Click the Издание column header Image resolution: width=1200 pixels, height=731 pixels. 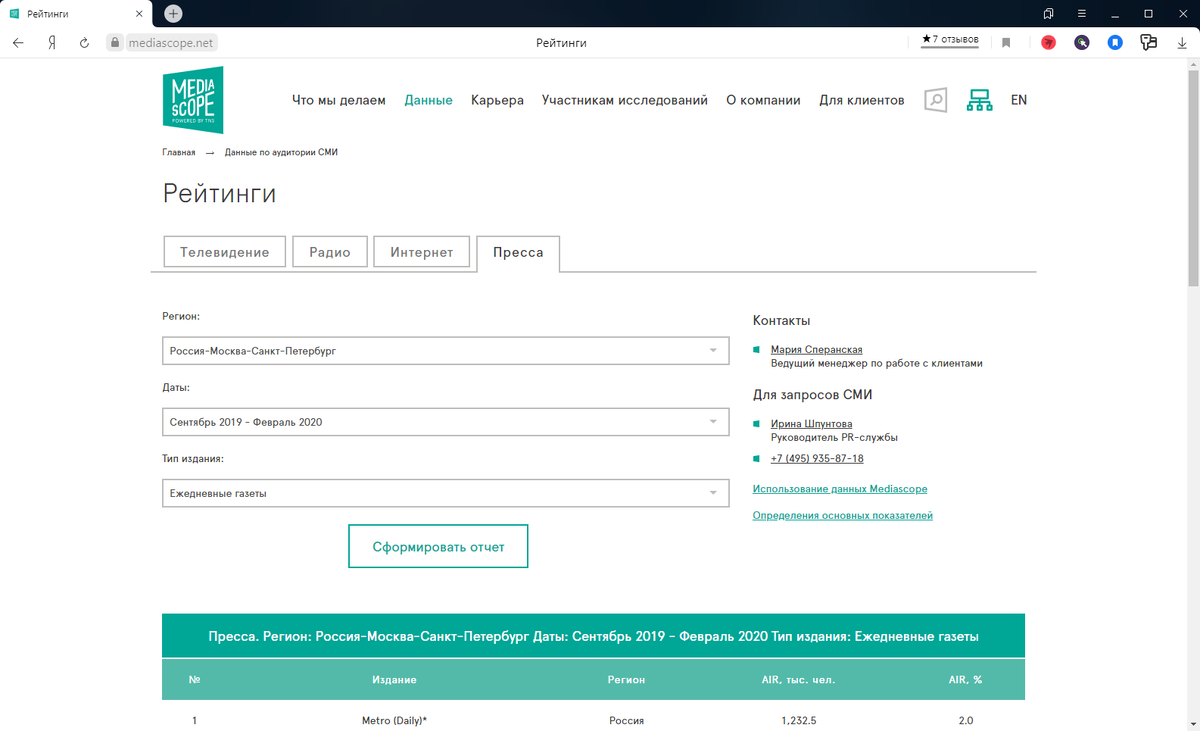pos(394,679)
